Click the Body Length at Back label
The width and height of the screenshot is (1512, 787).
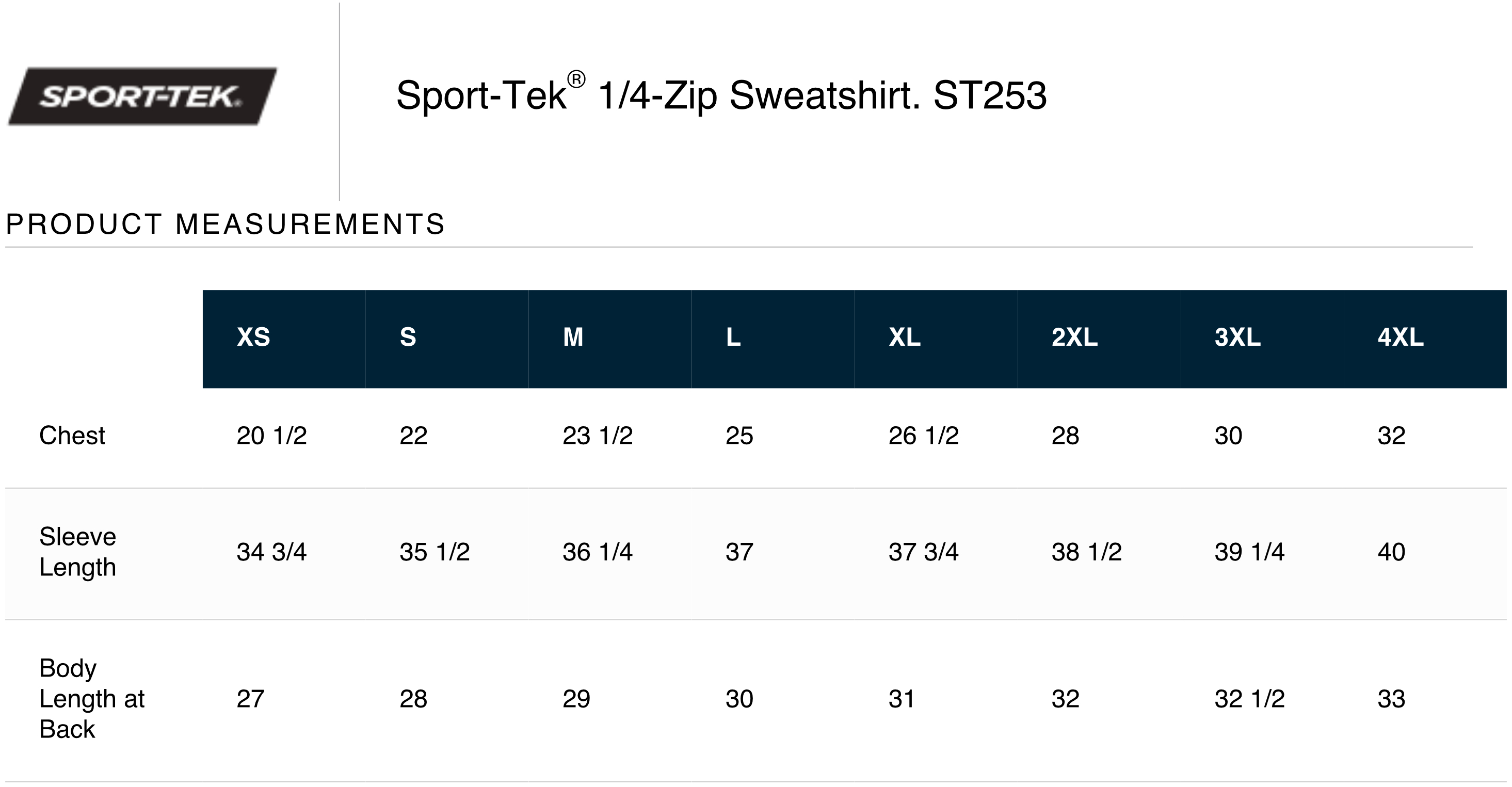pyautogui.click(x=91, y=698)
